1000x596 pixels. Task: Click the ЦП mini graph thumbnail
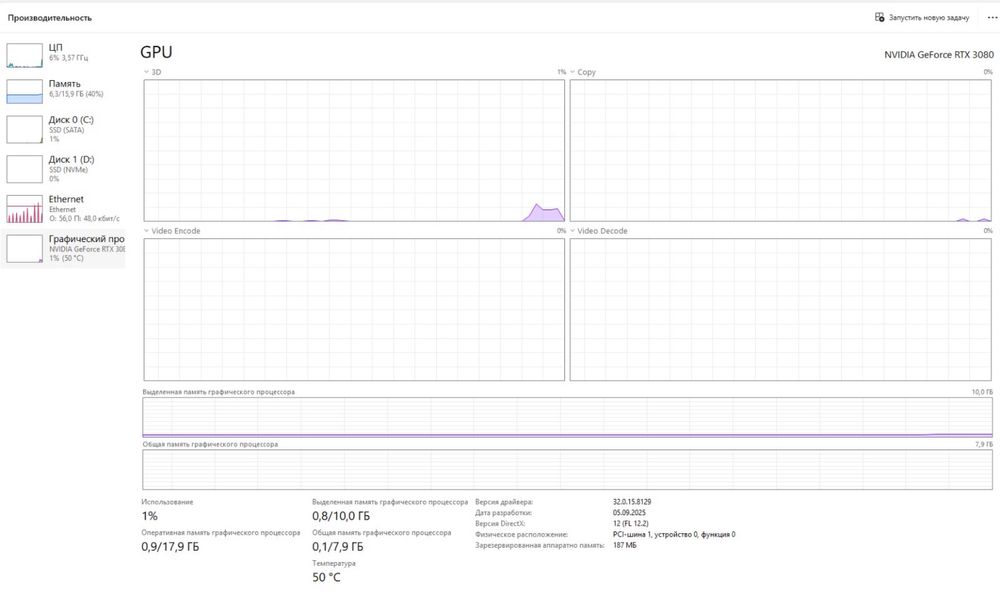[24, 55]
